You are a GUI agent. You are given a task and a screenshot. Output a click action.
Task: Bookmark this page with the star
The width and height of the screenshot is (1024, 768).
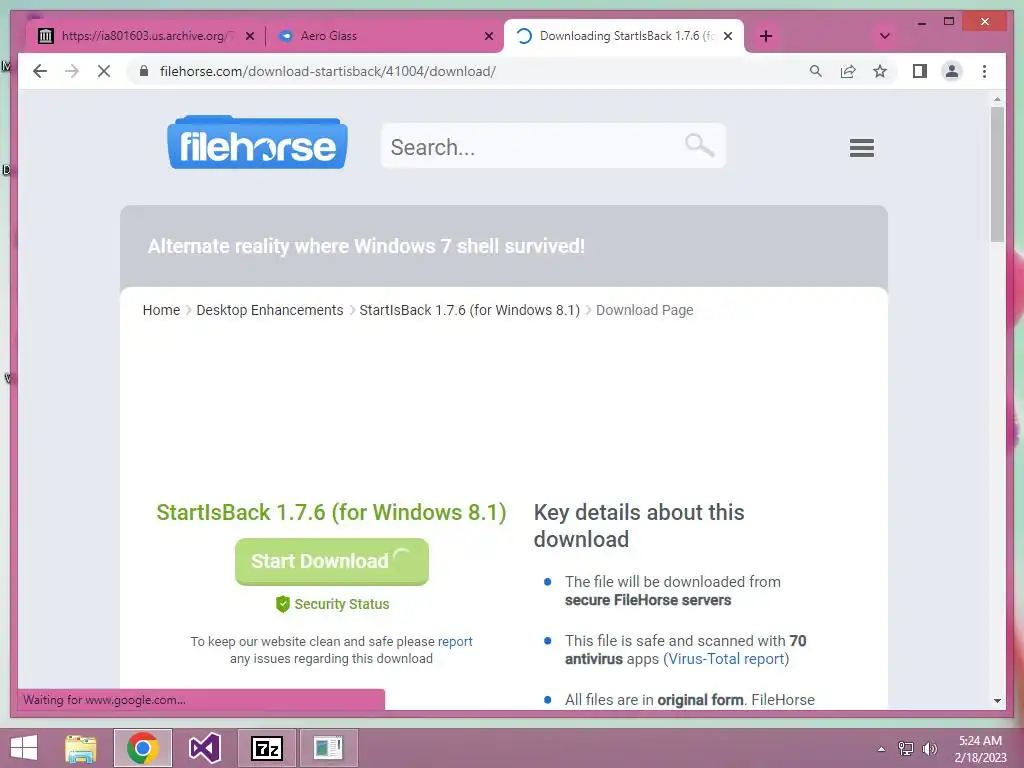pyautogui.click(x=880, y=71)
